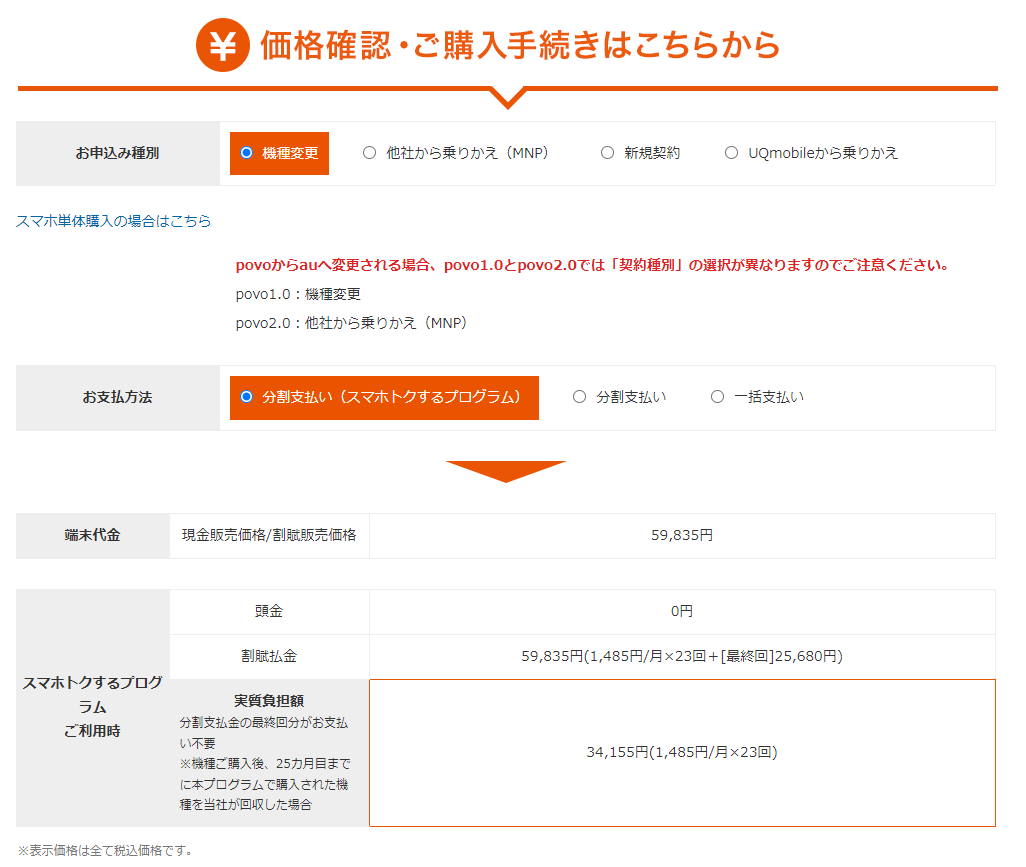This screenshot has width=1026, height=867.
Task: Select the 機種変更 radio option
Action: click(247, 153)
